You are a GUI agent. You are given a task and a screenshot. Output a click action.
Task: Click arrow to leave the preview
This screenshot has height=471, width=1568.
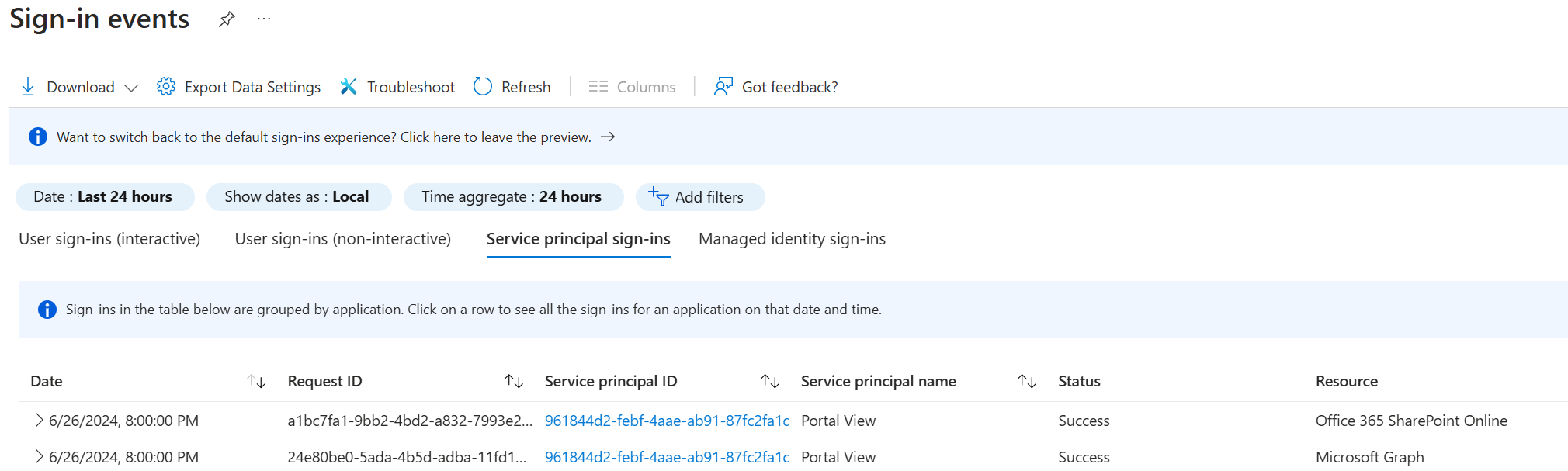pos(608,137)
